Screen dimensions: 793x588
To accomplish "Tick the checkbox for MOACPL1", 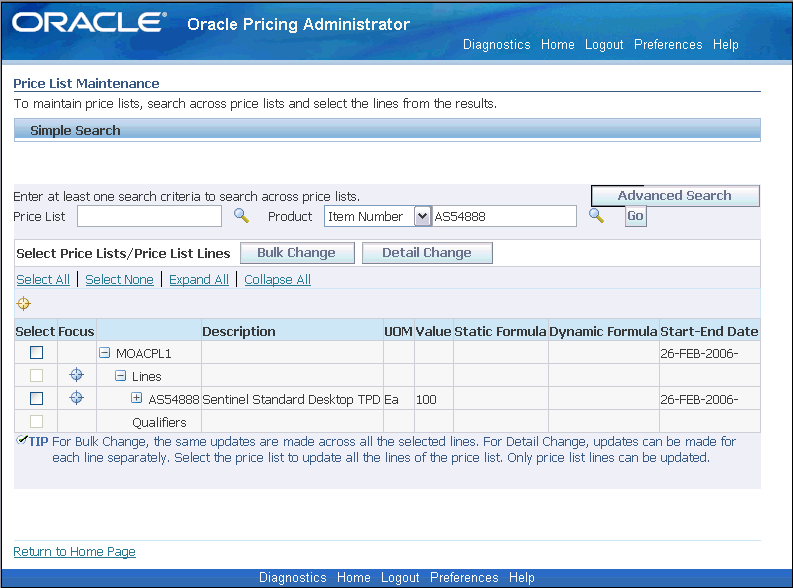I will 36,352.
